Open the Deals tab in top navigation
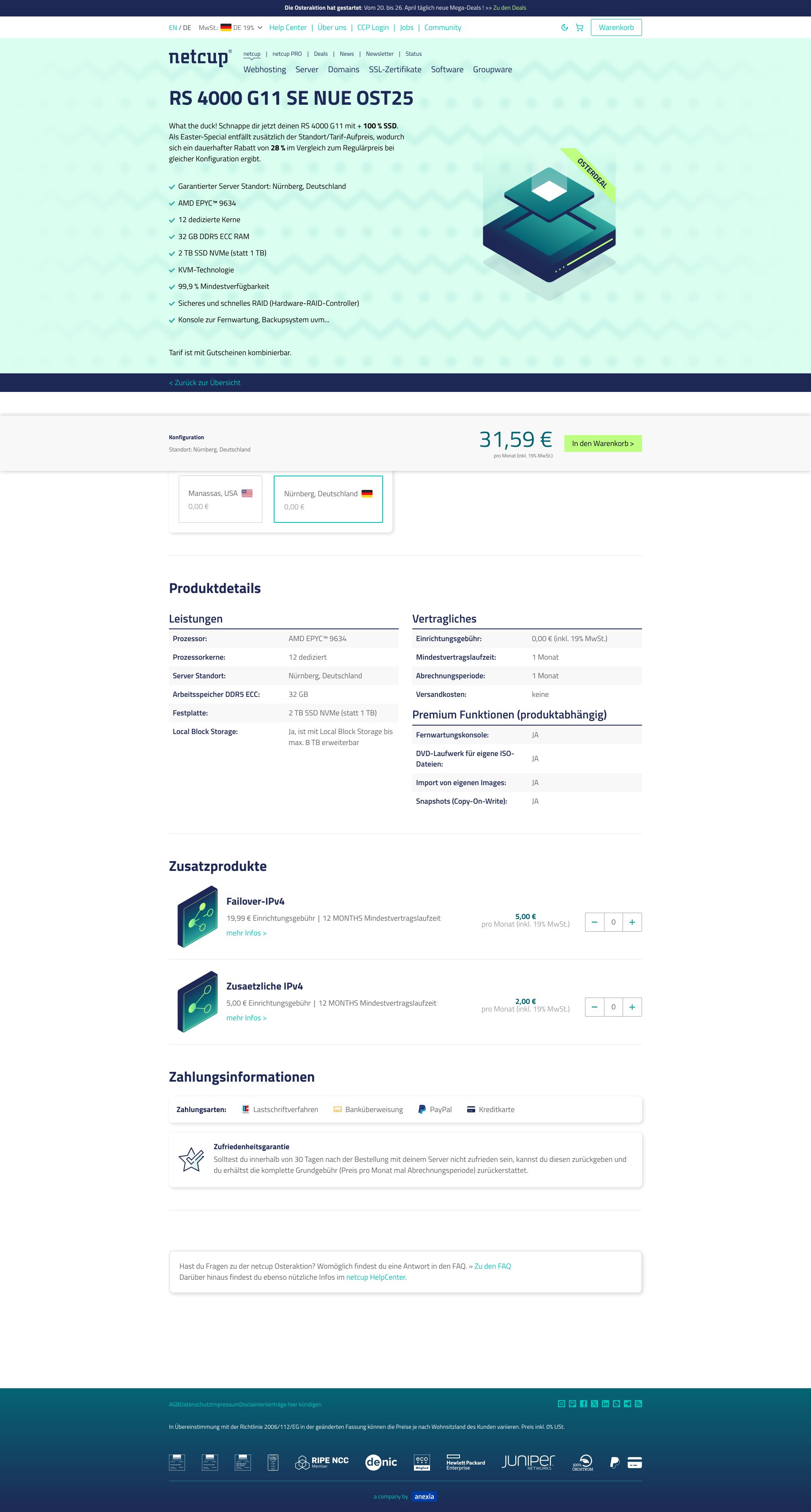Viewport: 811px width, 1512px height. coord(321,54)
